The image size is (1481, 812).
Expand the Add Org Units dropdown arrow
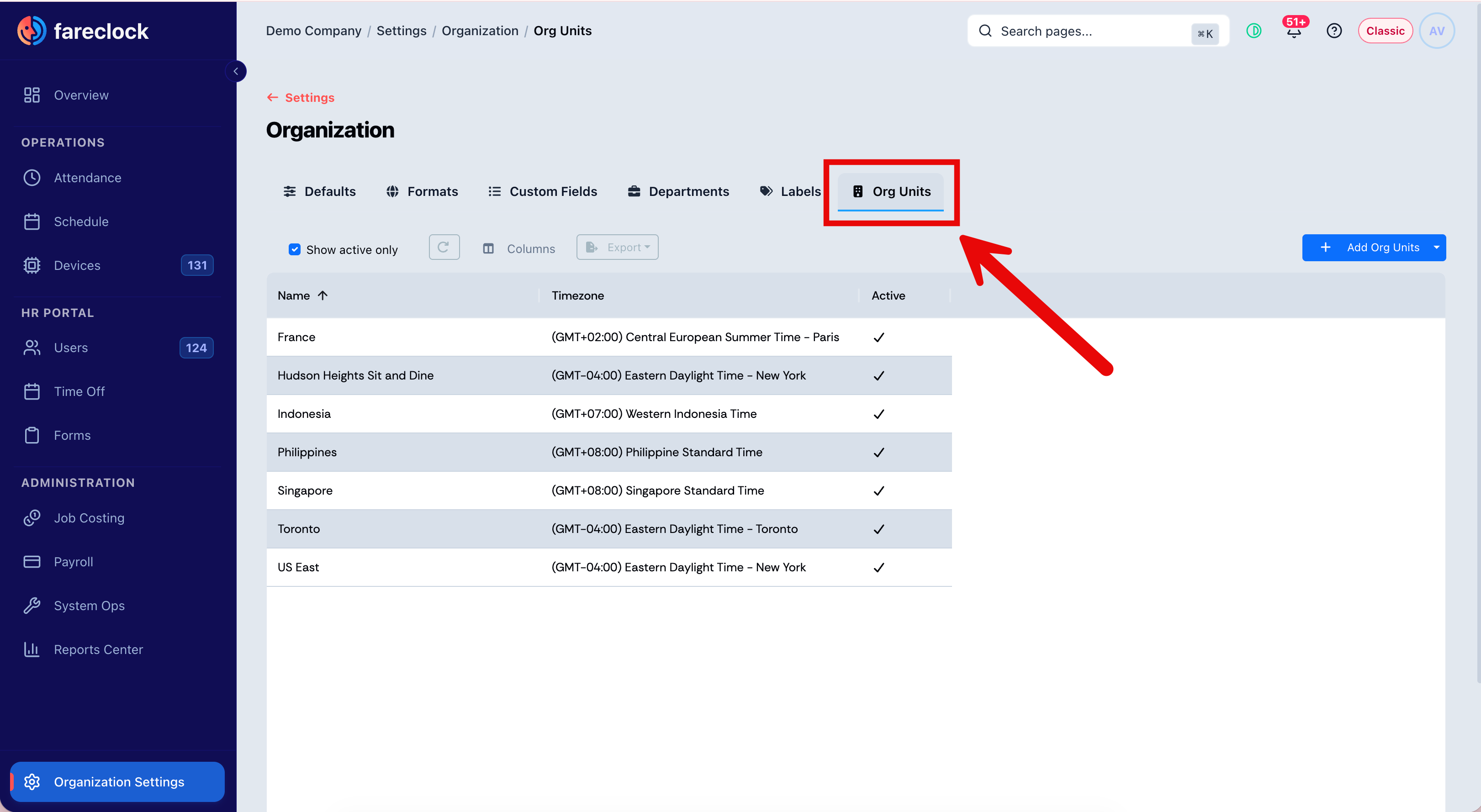pos(1436,248)
